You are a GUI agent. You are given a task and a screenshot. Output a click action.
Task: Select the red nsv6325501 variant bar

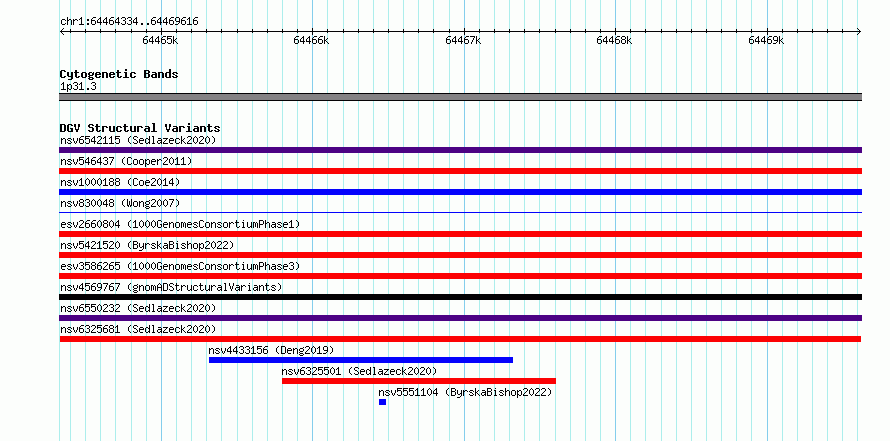419,381
